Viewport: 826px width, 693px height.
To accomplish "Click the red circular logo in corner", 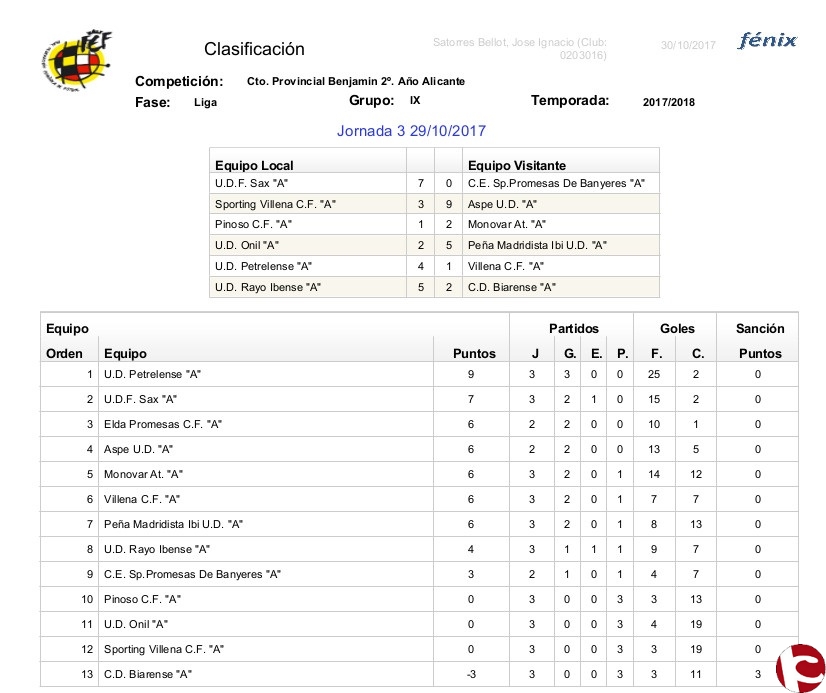I will 800,667.
